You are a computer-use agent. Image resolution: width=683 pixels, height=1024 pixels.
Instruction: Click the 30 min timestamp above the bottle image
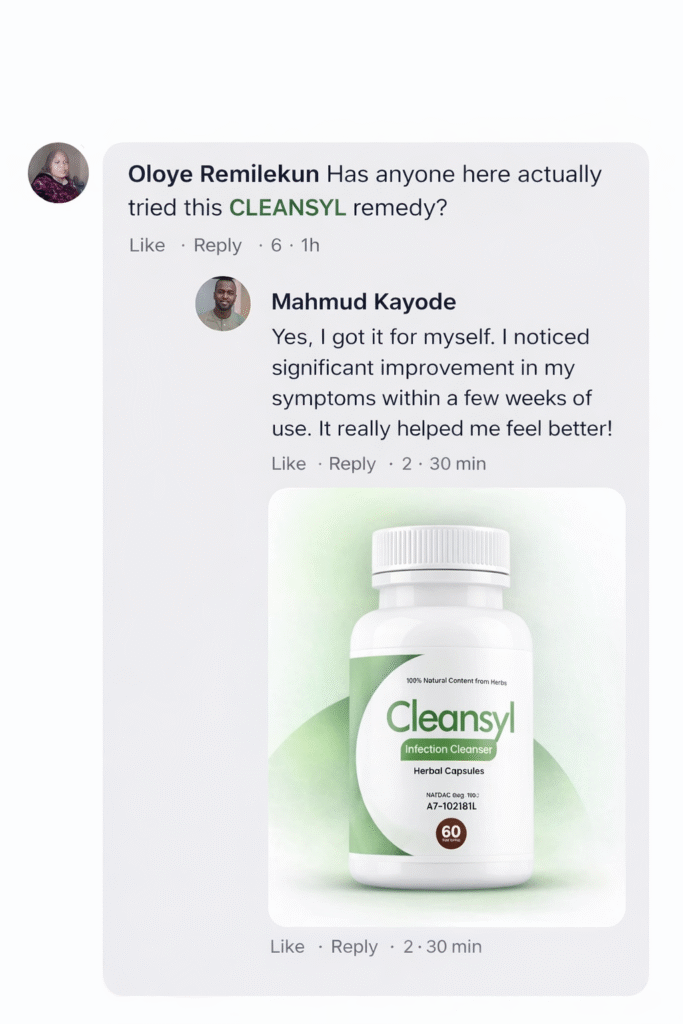[458, 464]
